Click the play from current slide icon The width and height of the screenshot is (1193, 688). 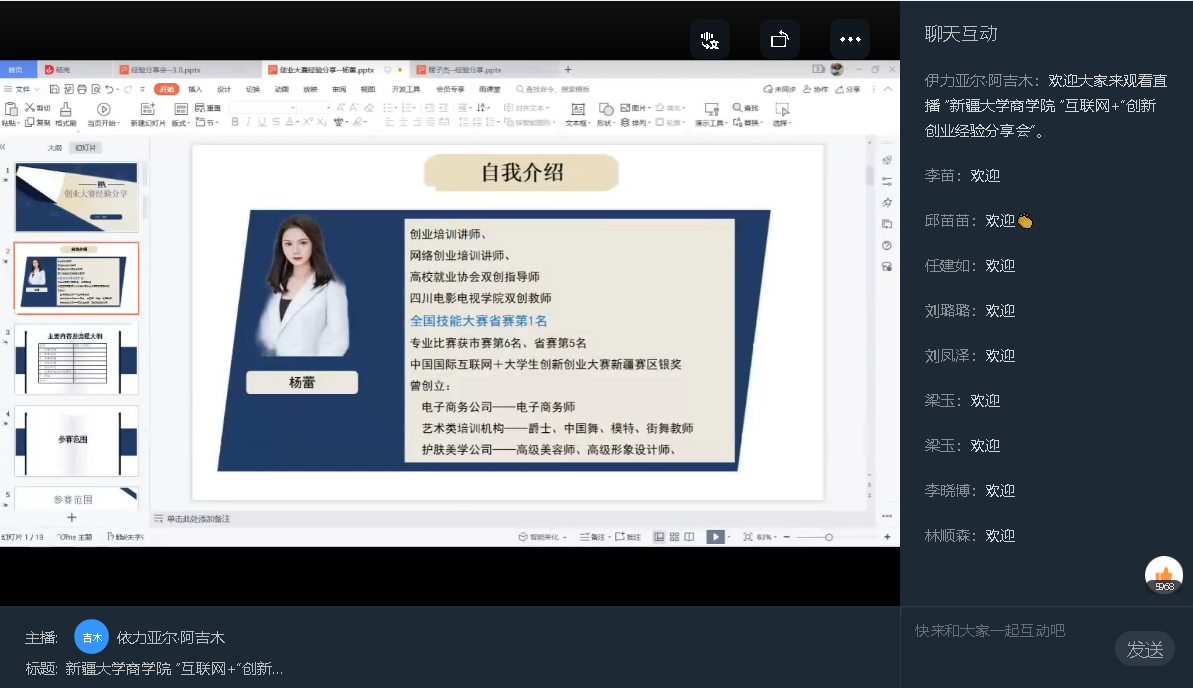point(103,110)
